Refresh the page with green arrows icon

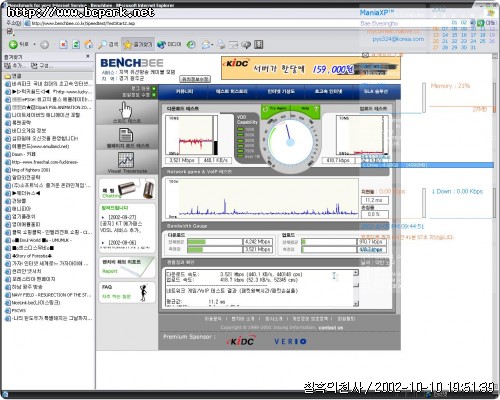tap(76, 44)
